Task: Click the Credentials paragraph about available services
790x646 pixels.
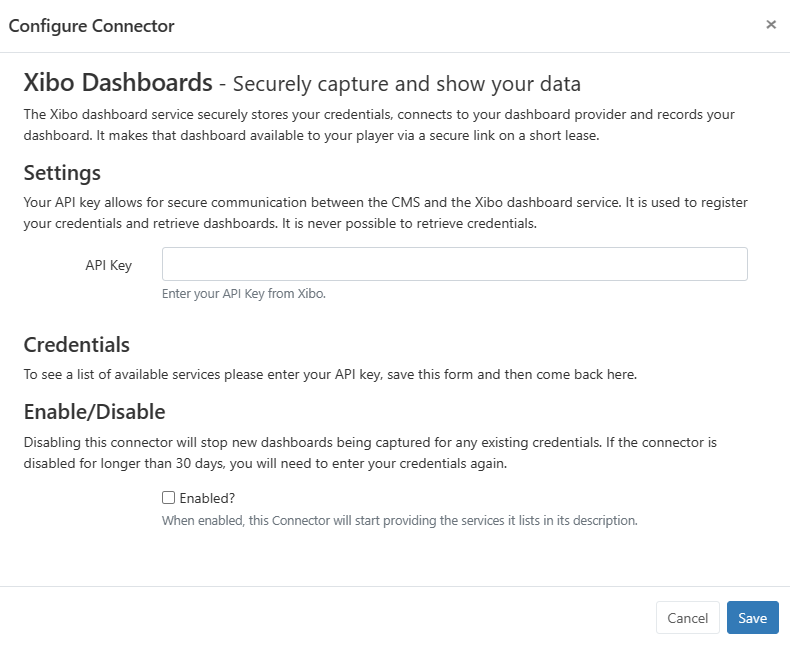Action: click(x=330, y=375)
